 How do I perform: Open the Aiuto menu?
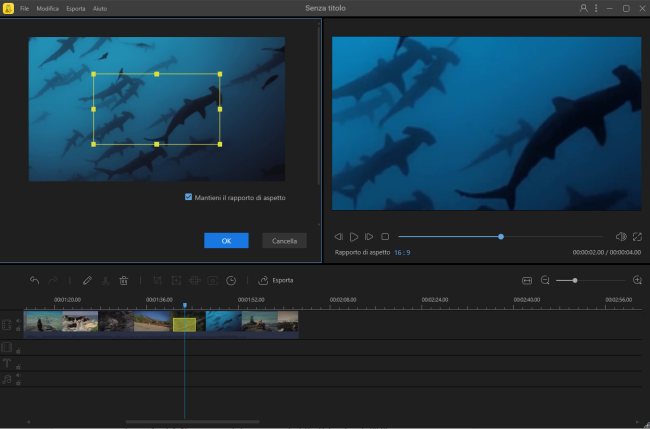coord(100,8)
